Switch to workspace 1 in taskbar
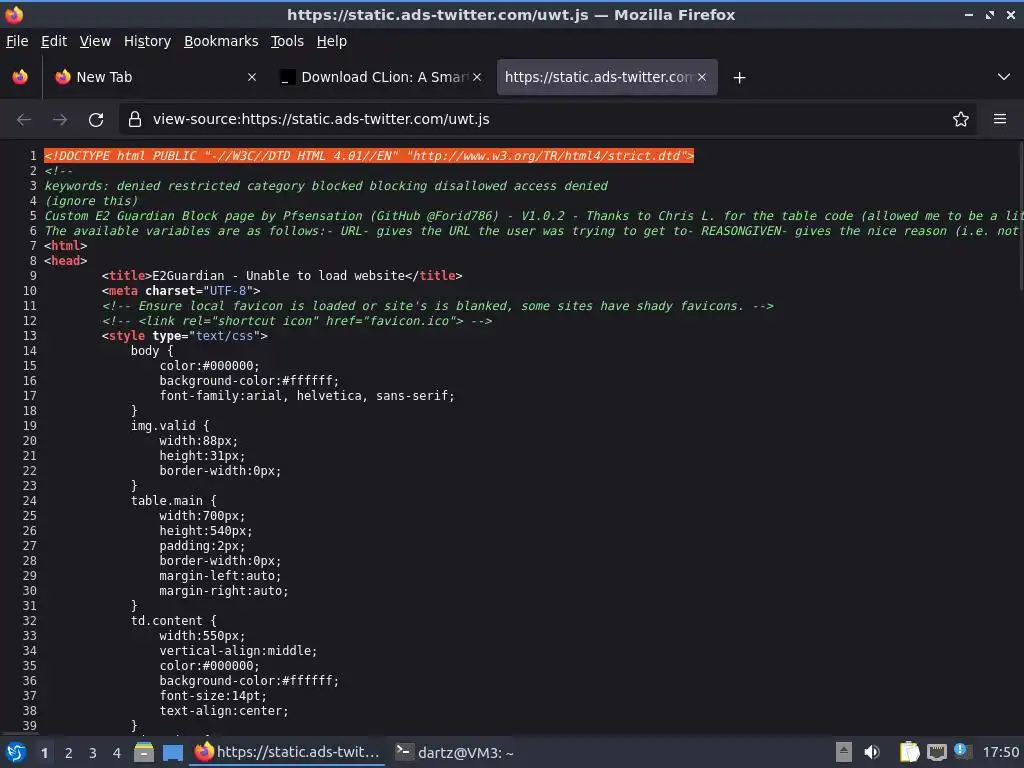The width and height of the screenshot is (1024, 768). pyautogui.click(x=44, y=753)
